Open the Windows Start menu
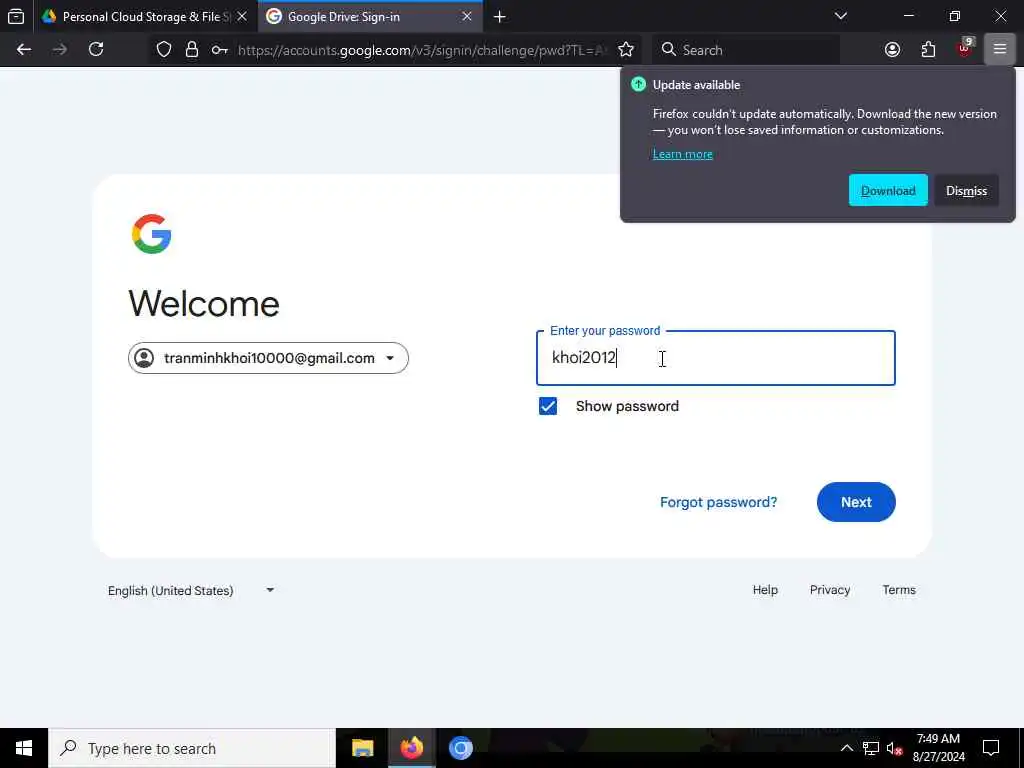Screen dimensions: 1024x768 (x=24, y=748)
